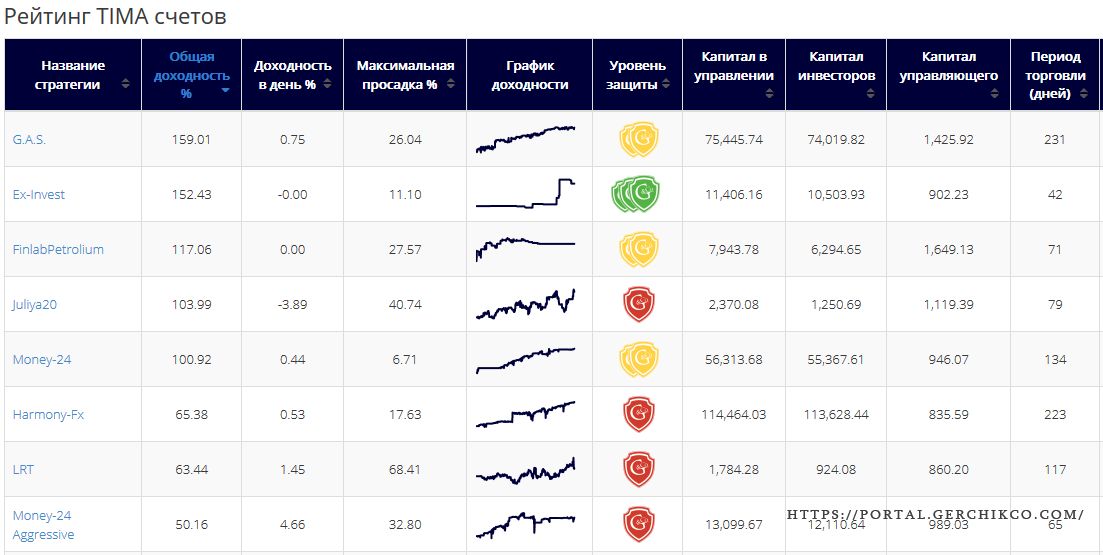1103x555 pixels.
Task: Click the red shield icon for Harmony-Fx
Action: pyautogui.click(x=637, y=414)
